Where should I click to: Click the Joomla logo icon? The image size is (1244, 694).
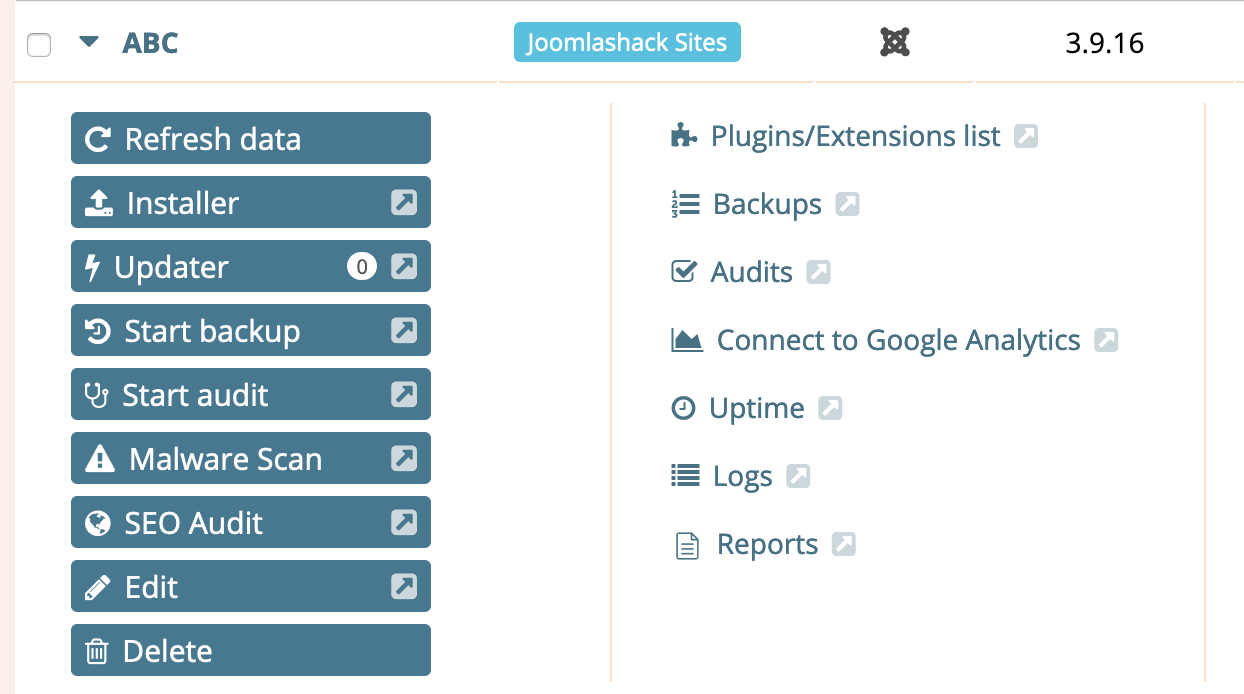(x=895, y=42)
